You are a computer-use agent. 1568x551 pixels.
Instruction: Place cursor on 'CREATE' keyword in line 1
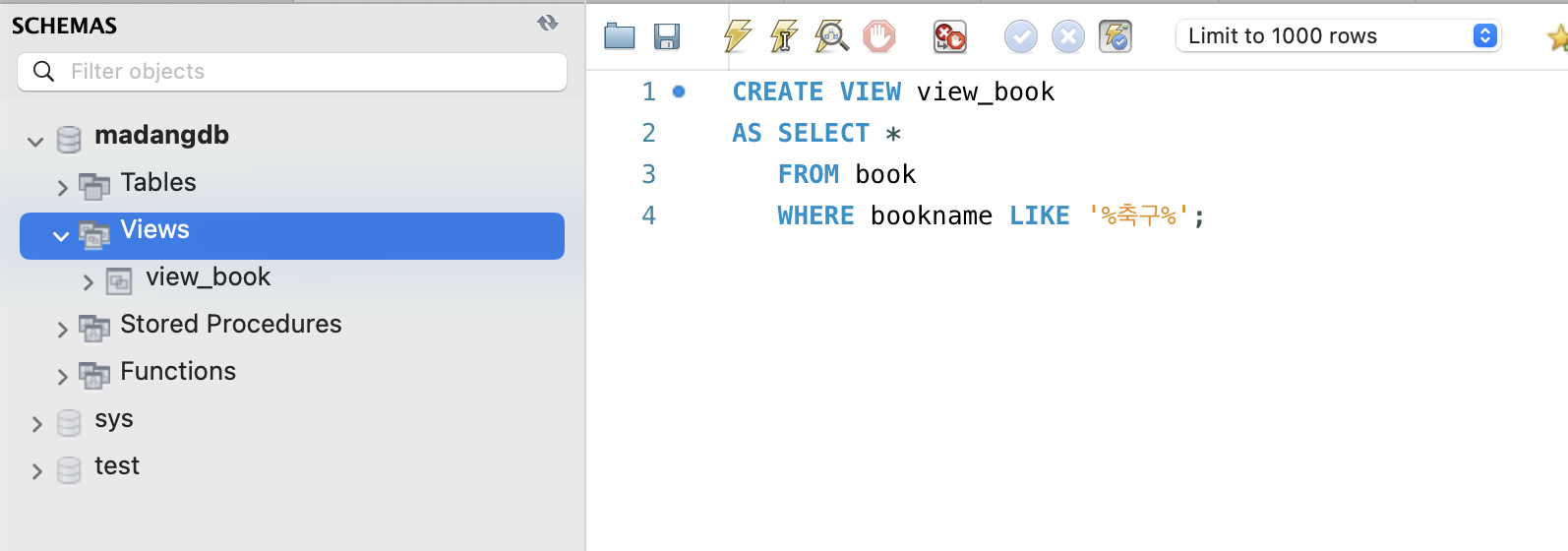(x=778, y=92)
